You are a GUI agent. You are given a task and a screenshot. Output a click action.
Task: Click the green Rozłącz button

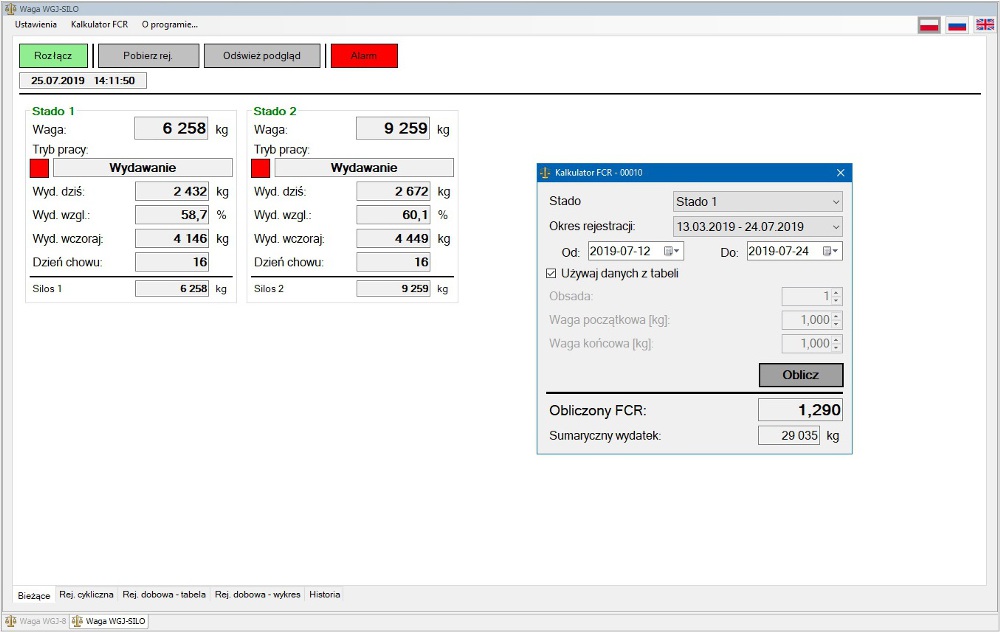click(x=53, y=56)
